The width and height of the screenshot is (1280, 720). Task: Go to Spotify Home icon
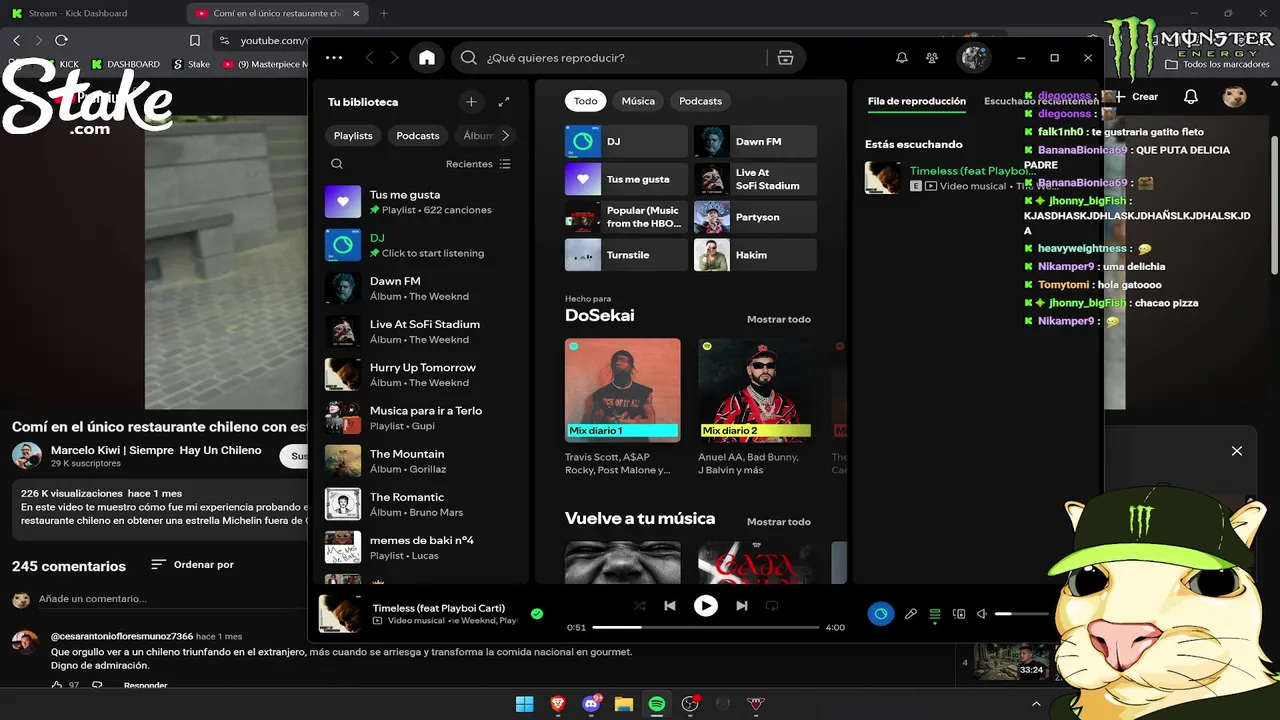coord(427,58)
